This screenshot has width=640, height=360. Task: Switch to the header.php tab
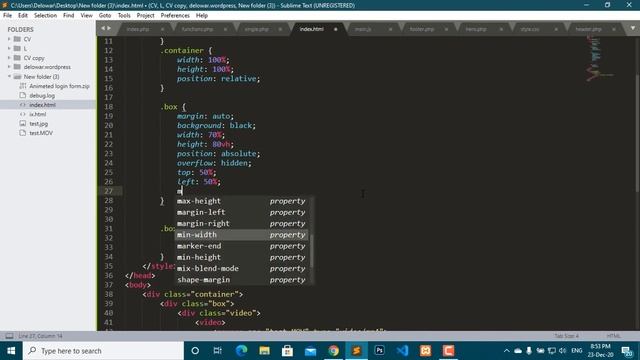click(x=589, y=29)
